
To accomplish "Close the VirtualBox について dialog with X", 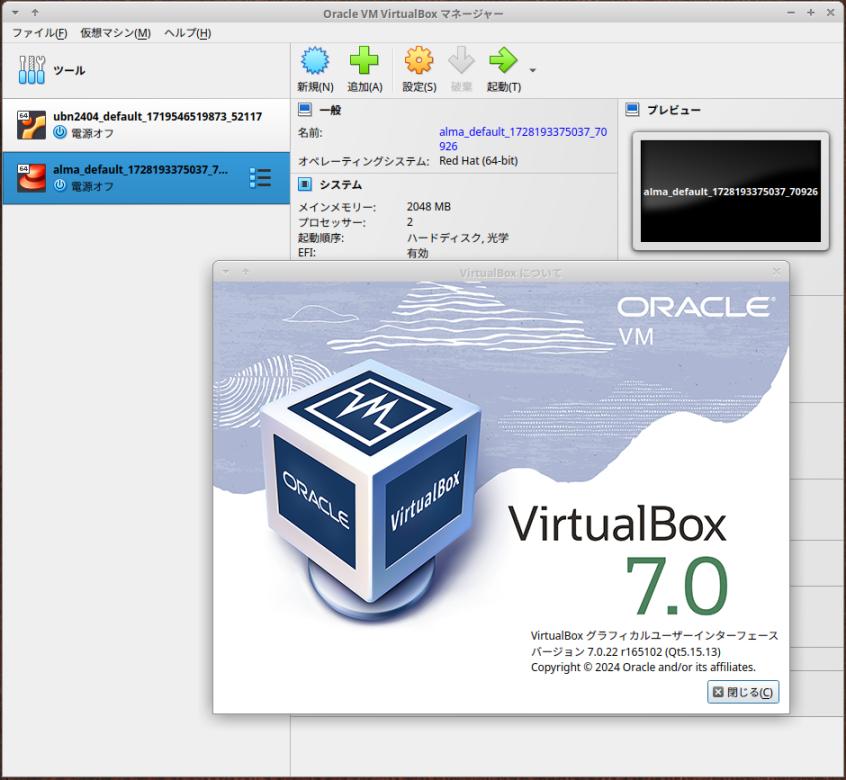I will [776, 271].
